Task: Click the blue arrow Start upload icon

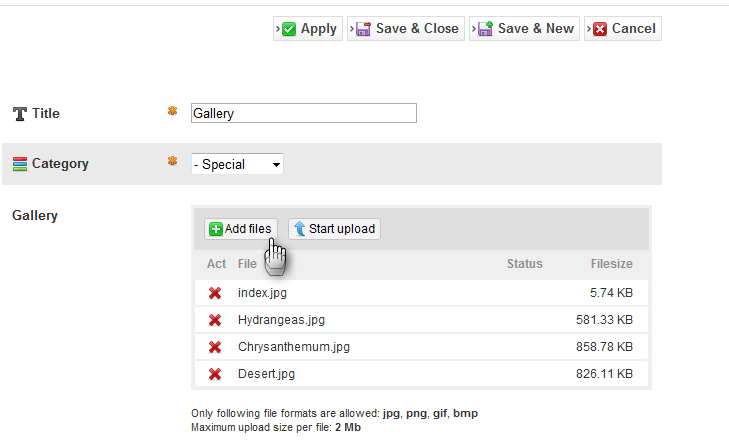Action: tap(299, 229)
